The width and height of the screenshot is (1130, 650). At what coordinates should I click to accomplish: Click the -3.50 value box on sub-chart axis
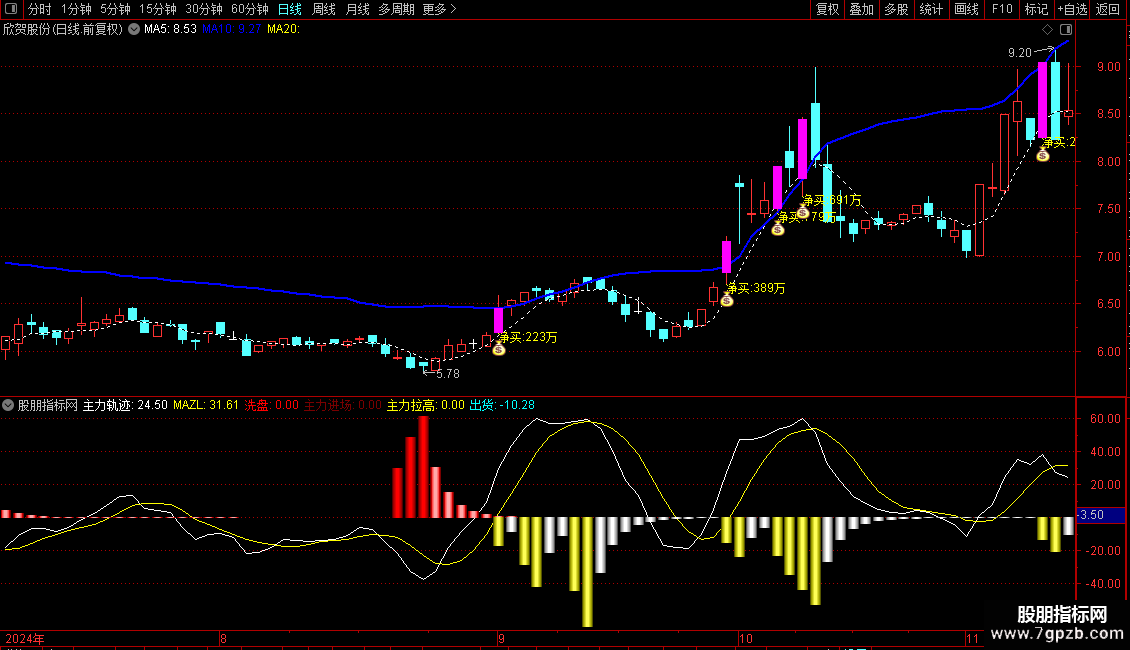click(x=1100, y=515)
